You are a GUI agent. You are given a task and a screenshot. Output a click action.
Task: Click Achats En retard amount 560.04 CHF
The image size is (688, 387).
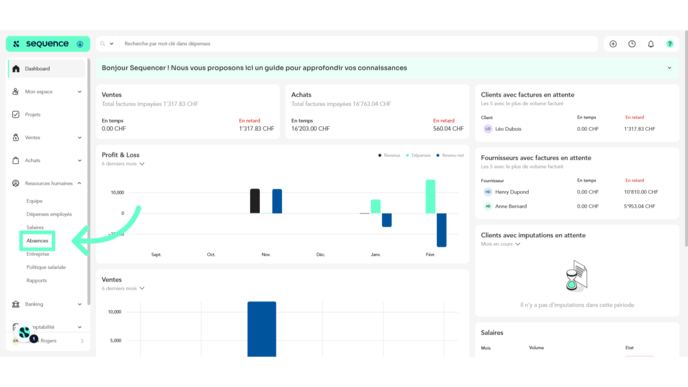(448, 129)
